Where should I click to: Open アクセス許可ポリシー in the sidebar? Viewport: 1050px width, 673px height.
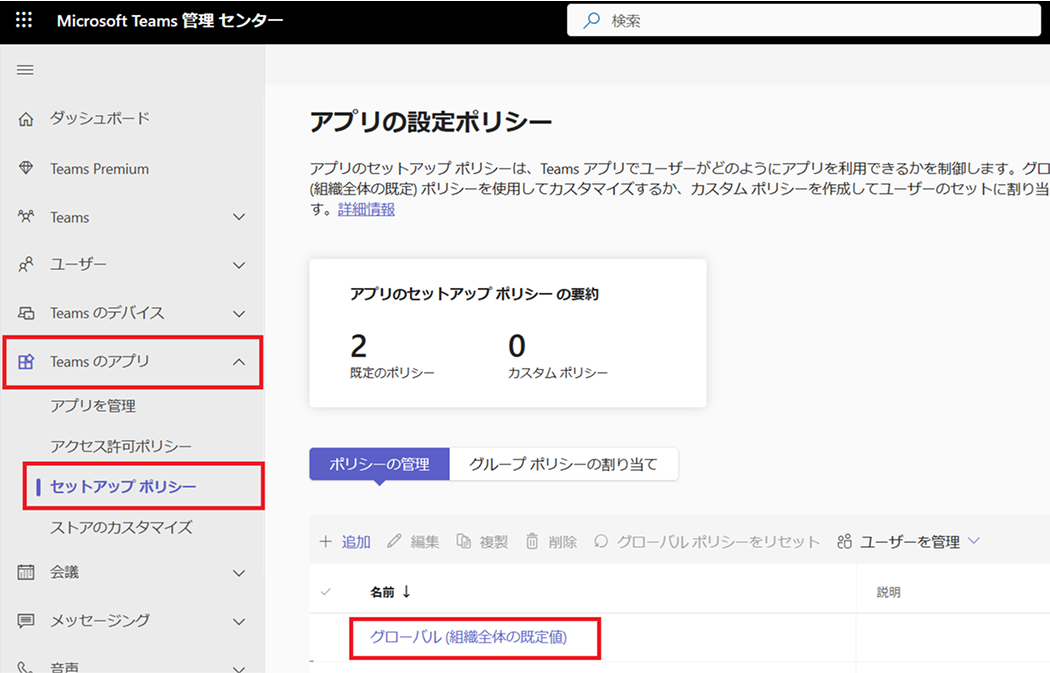tap(121, 446)
